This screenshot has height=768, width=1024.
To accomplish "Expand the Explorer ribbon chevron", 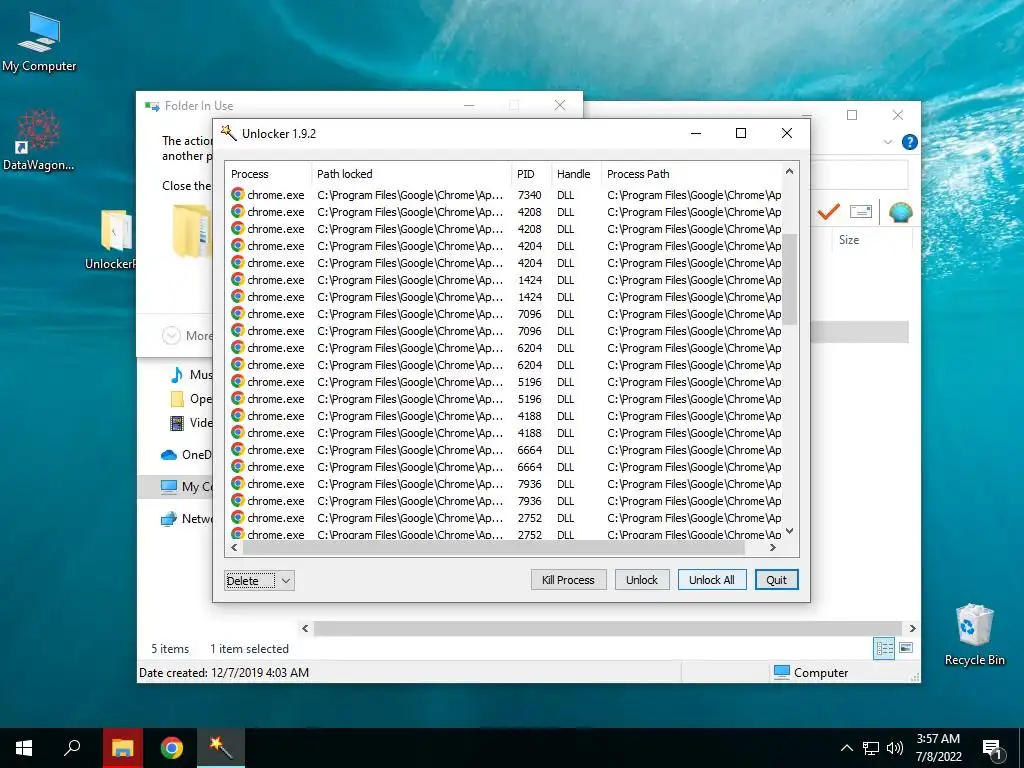I will [x=888, y=142].
